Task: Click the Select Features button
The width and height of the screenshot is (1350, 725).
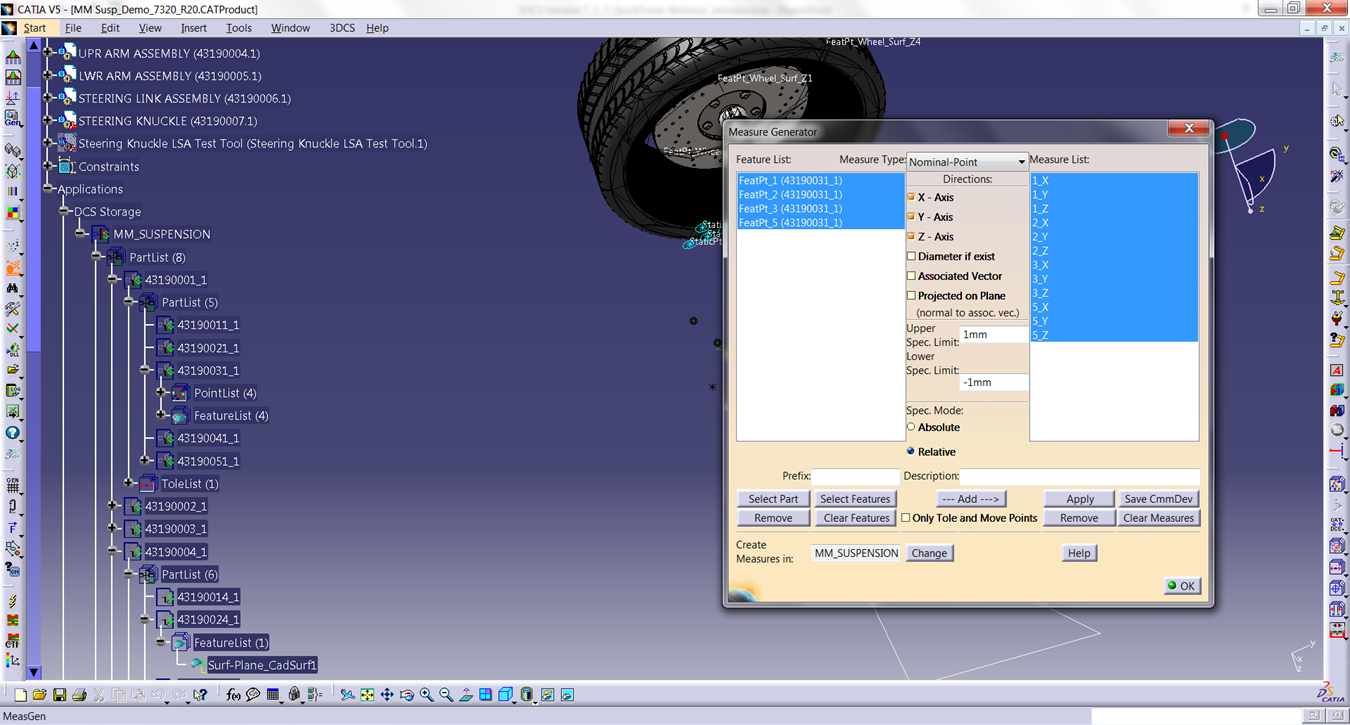Action: point(855,498)
